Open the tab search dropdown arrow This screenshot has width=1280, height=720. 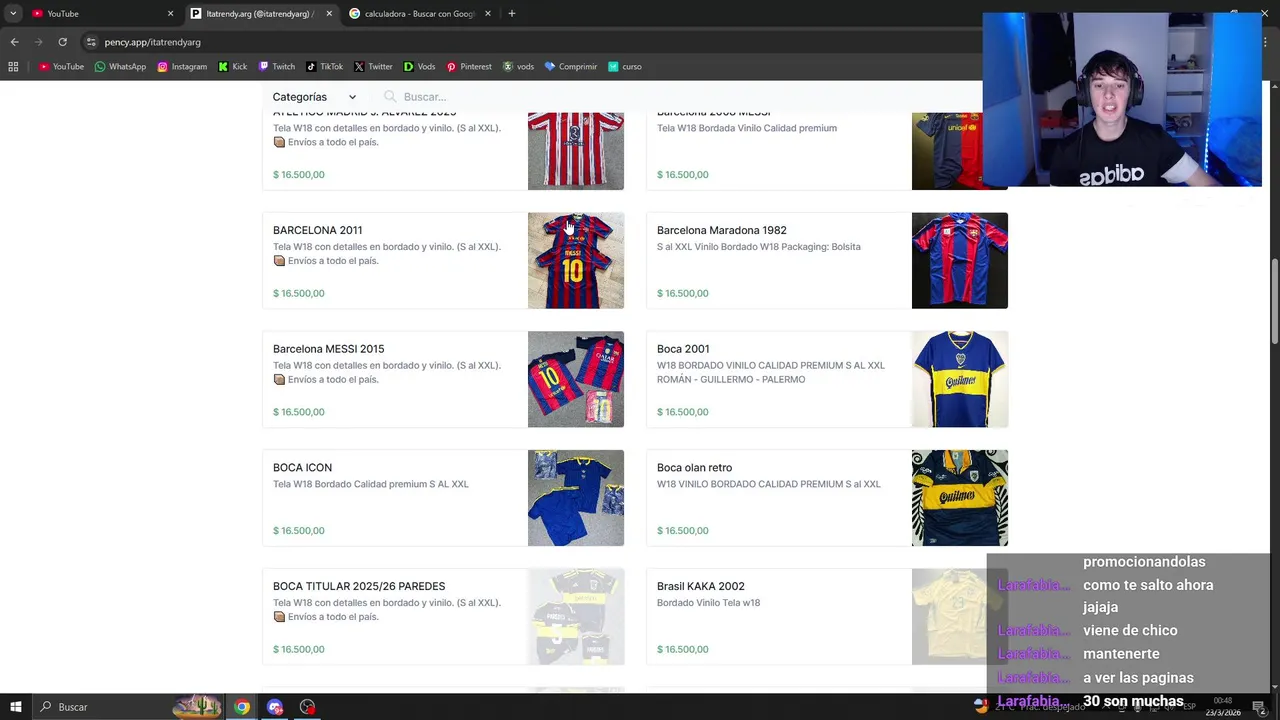pos(13,14)
